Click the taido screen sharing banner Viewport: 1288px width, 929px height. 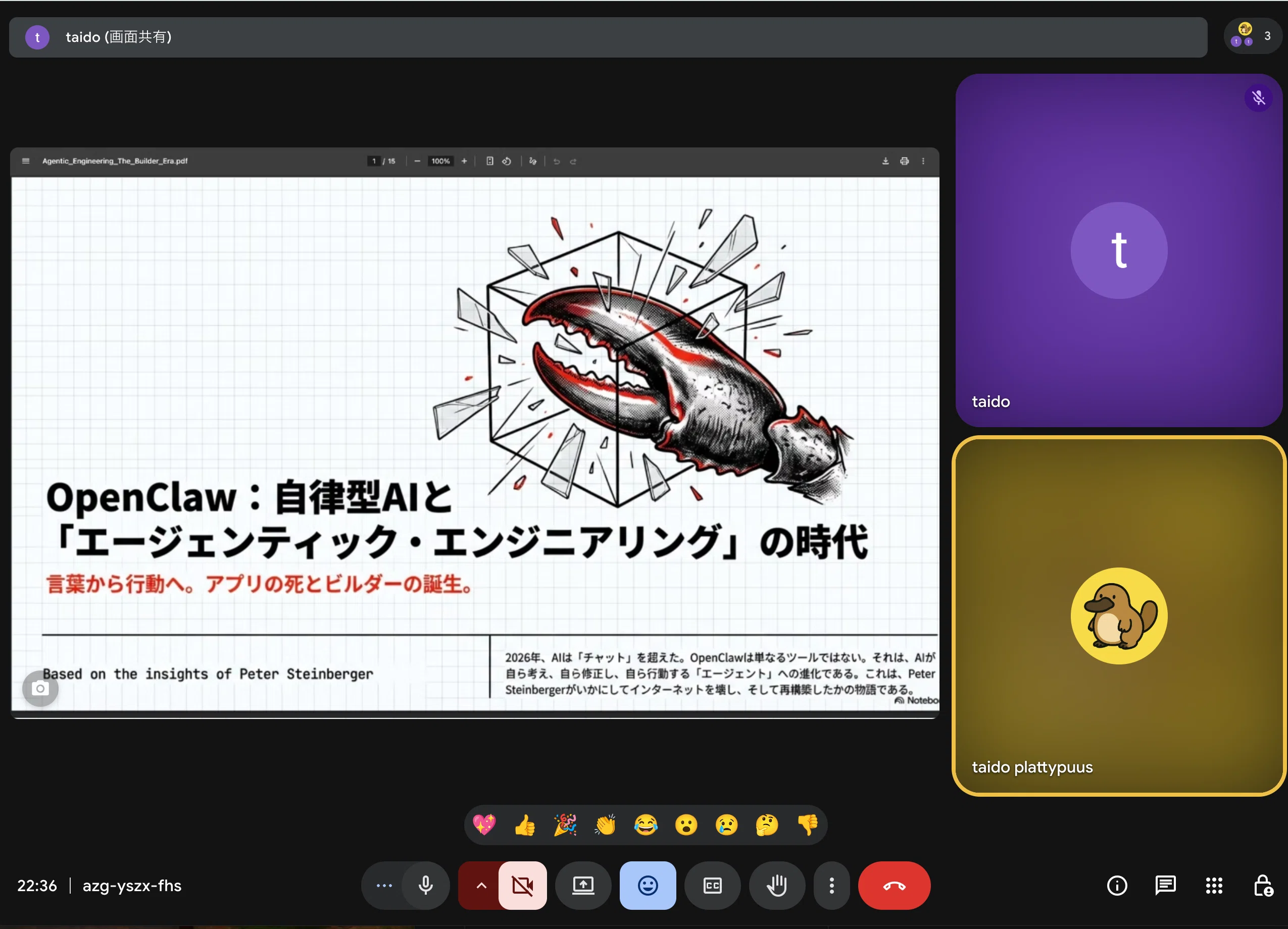tap(608, 37)
